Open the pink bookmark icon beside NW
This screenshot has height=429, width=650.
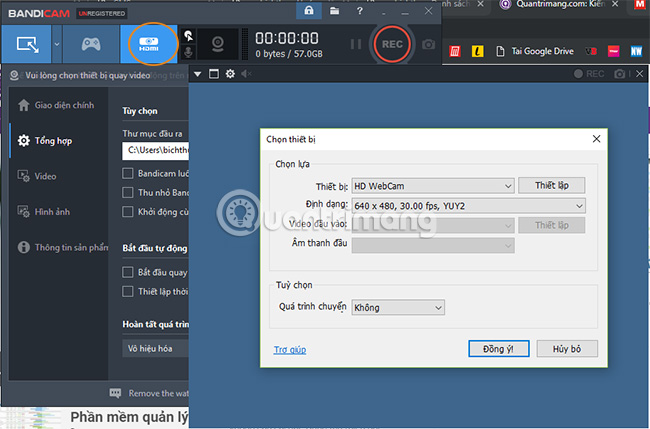[614, 51]
